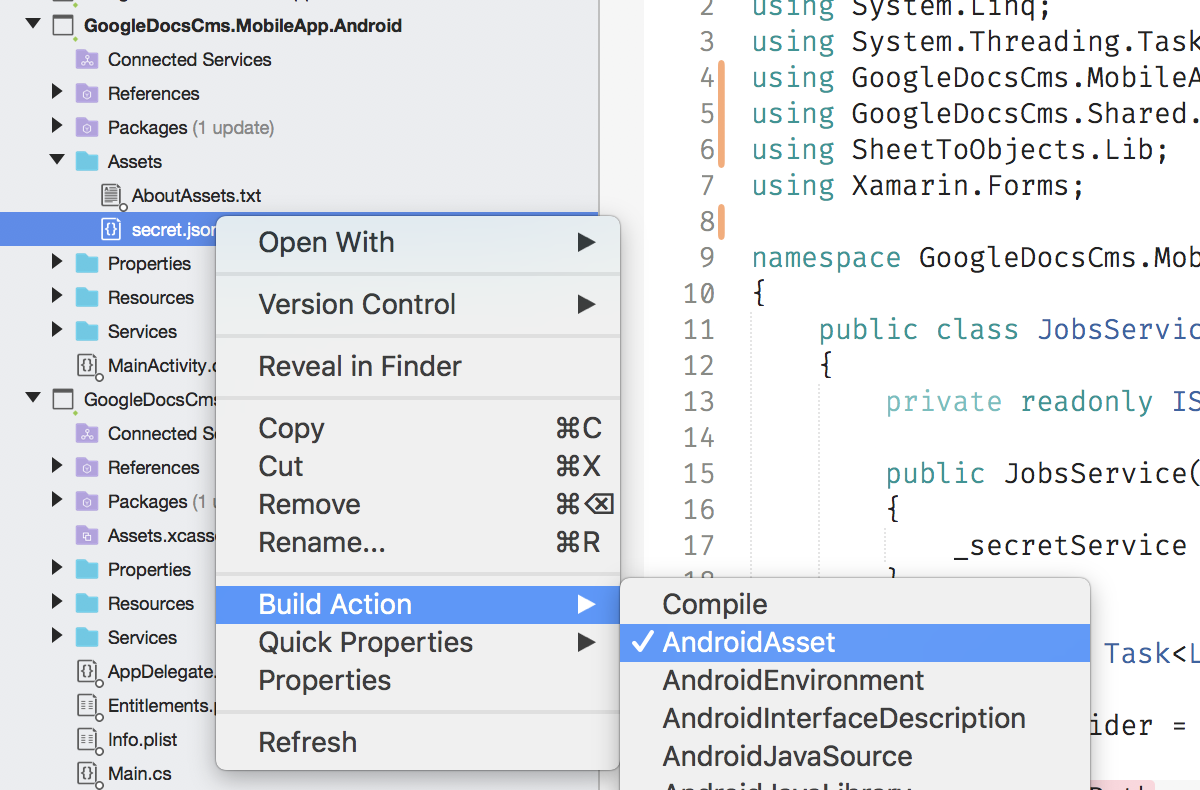The image size is (1200, 790).
Task: Click the Entitlements file icon
Action: tap(87, 705)
